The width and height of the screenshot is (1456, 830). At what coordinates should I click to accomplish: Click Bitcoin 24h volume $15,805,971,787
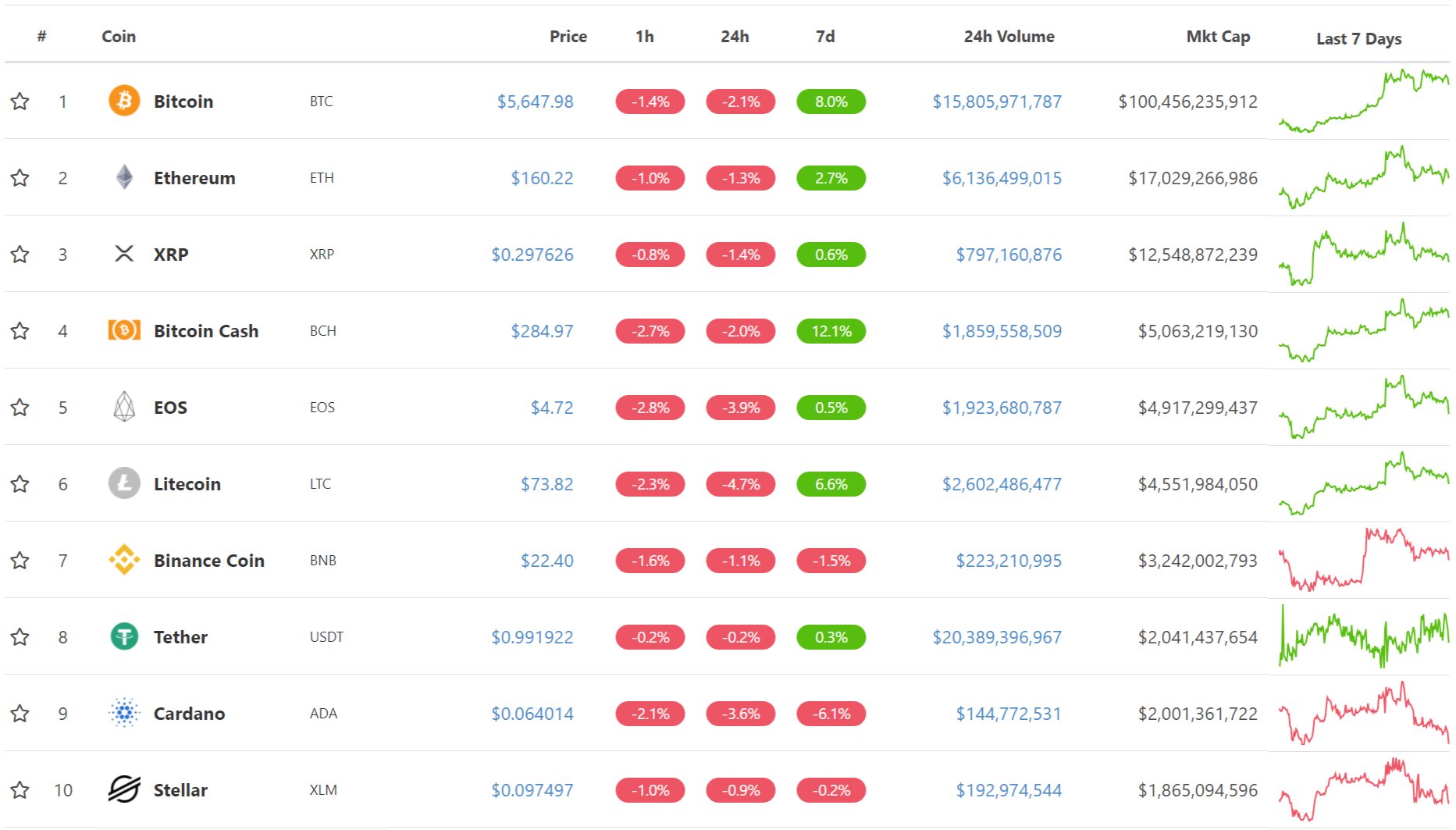pos(997,101)
